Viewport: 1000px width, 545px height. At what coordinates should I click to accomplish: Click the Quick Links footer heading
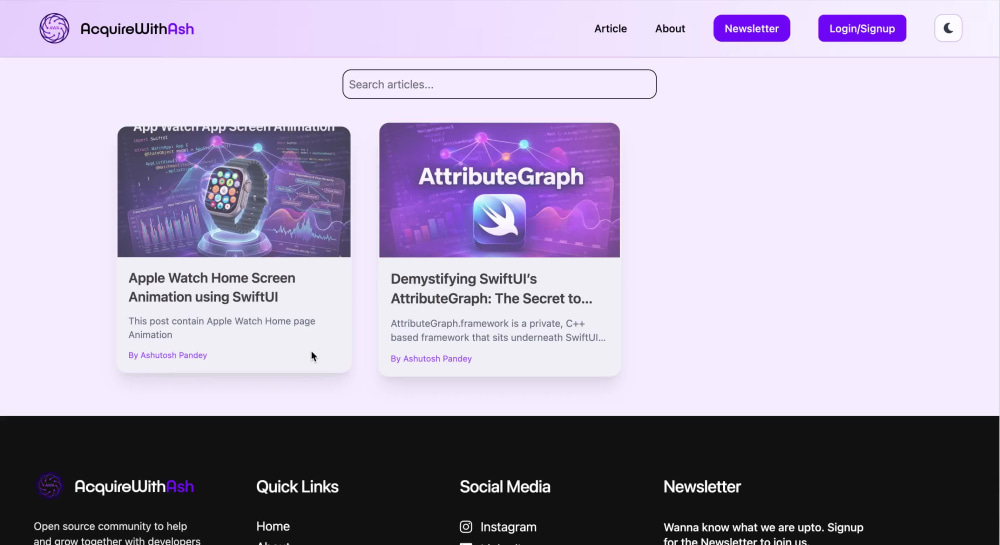coord(297,486)
